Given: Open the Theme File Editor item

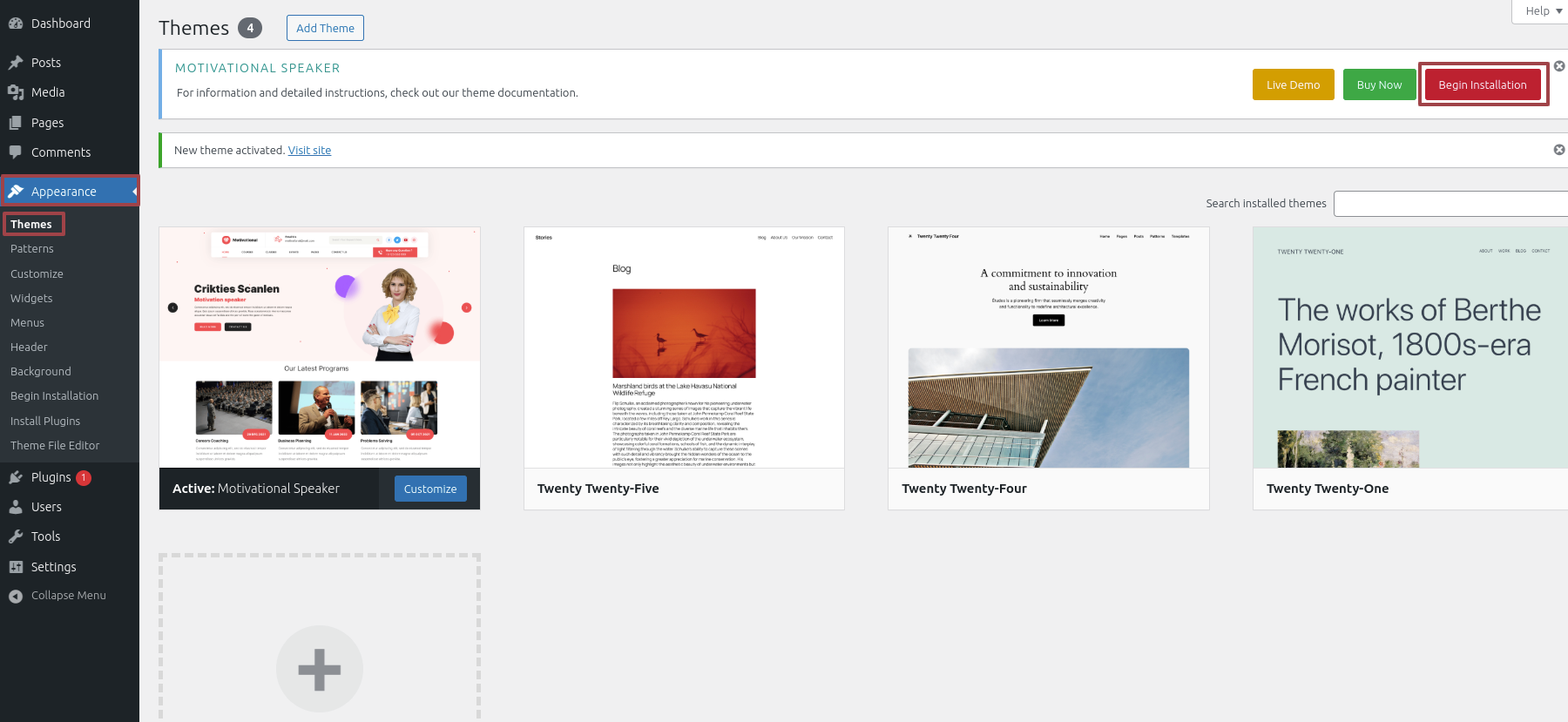Looking at the screenshot, I should pos(55,445).
